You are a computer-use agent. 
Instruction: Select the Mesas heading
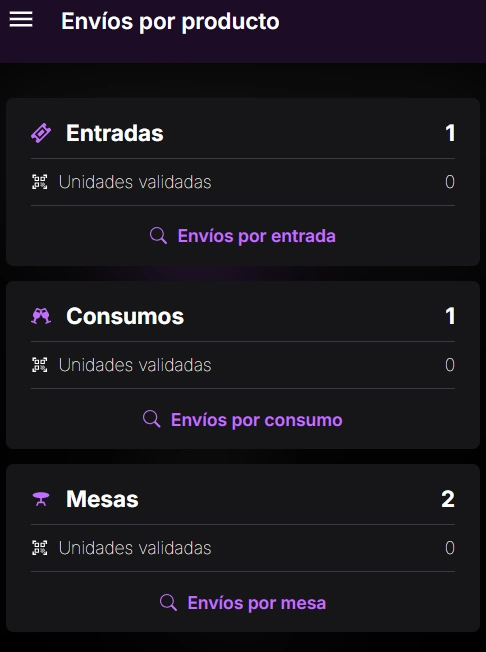pyautogui.click(x=102, y=499)
